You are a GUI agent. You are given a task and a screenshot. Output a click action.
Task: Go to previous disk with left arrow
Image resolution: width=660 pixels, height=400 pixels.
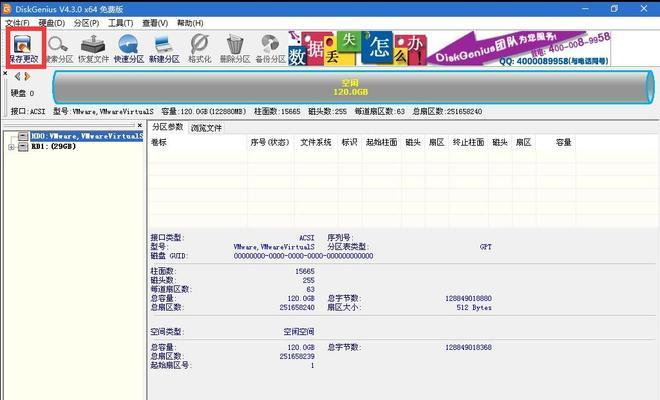click(17, 76)
